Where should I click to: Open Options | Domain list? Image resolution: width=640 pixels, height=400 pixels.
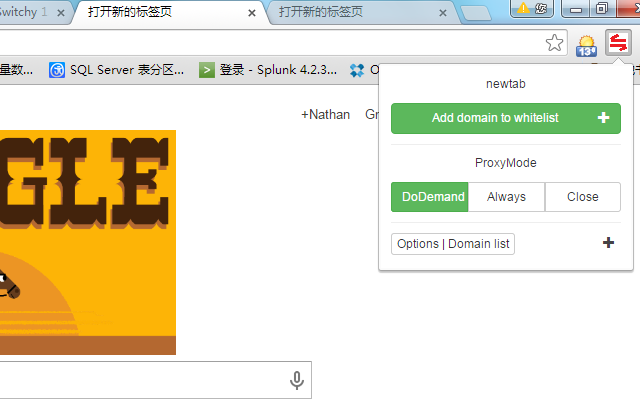pyautogui.click(x=453, y=244)
